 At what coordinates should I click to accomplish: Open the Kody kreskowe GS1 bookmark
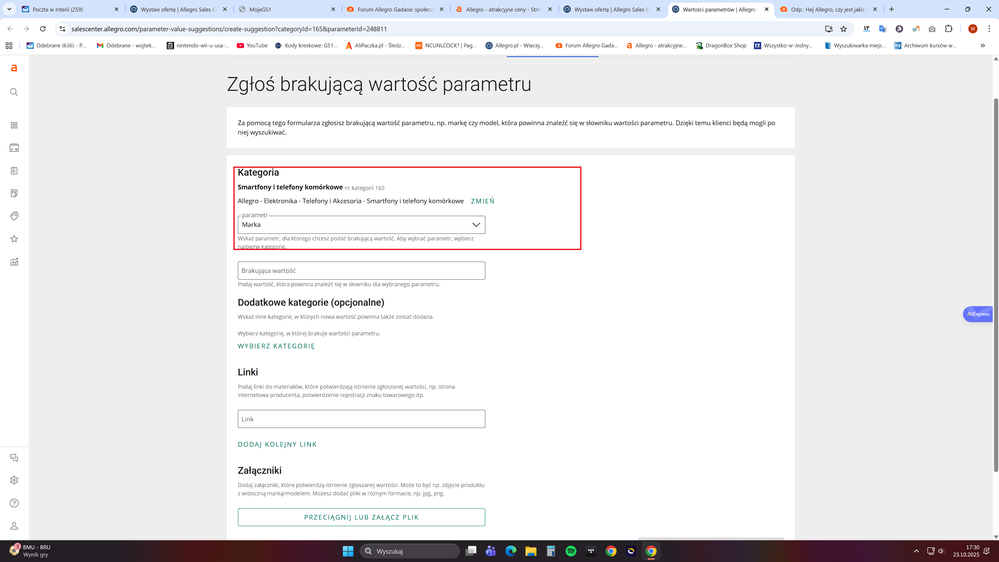pos(306,46)
